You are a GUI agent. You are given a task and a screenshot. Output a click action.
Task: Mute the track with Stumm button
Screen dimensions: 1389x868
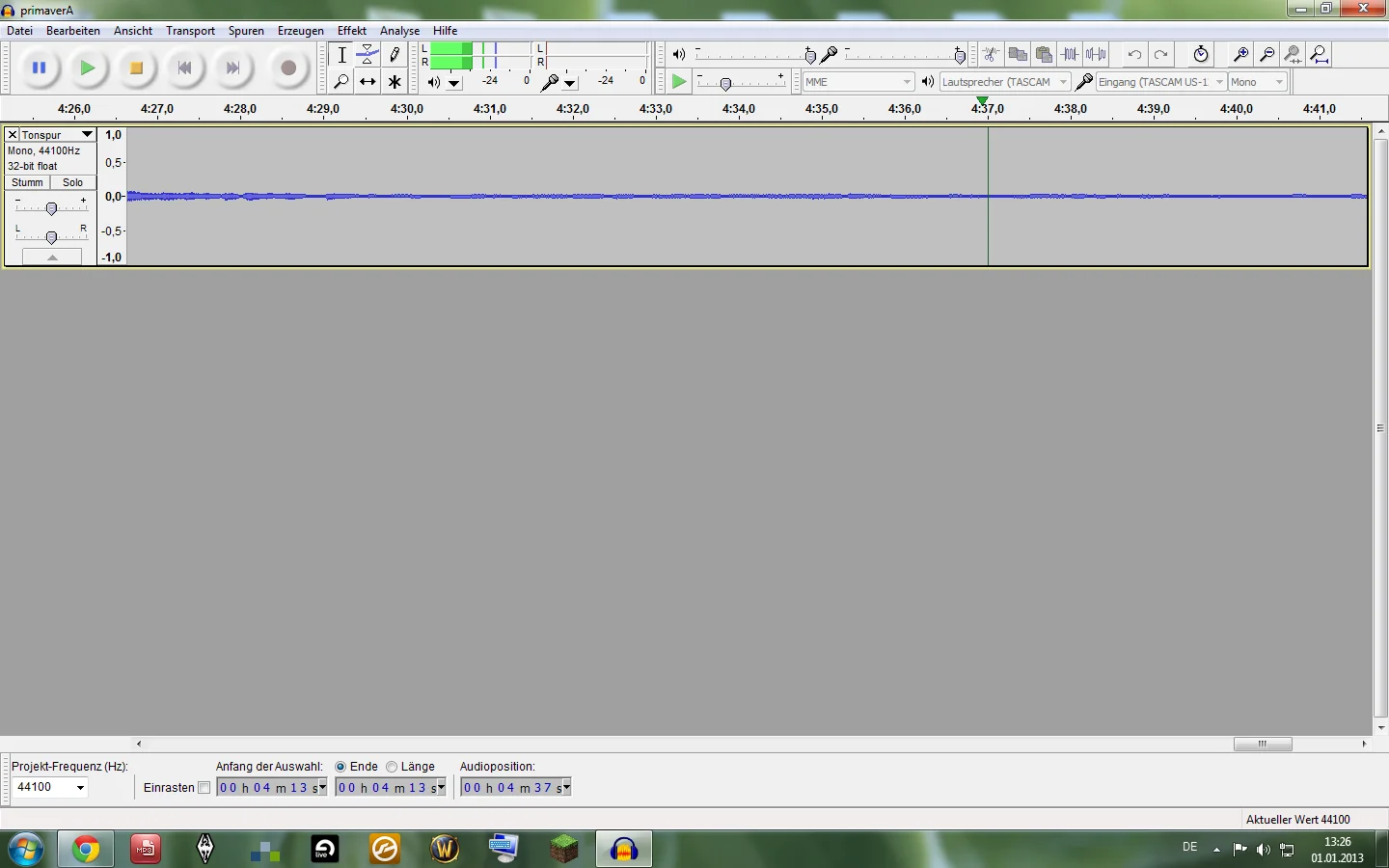click(x=27, y=182)
